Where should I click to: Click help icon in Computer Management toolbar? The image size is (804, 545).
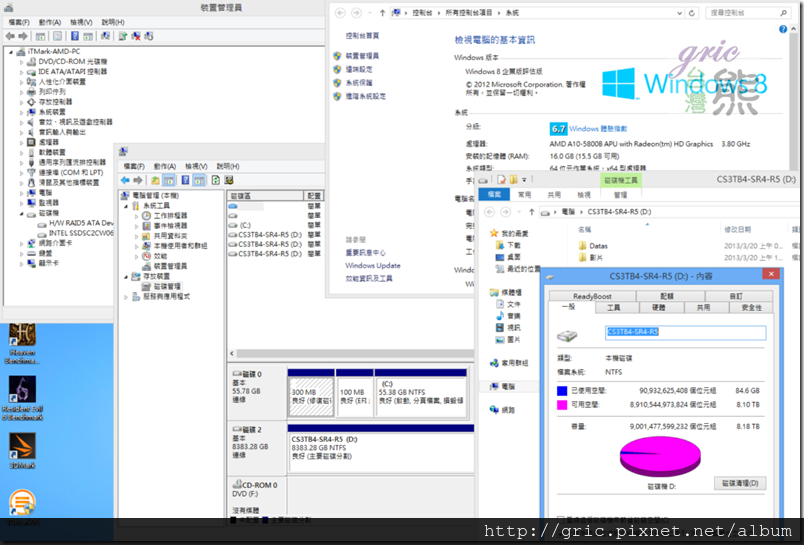pyautogui.click(x=185, y=180)
